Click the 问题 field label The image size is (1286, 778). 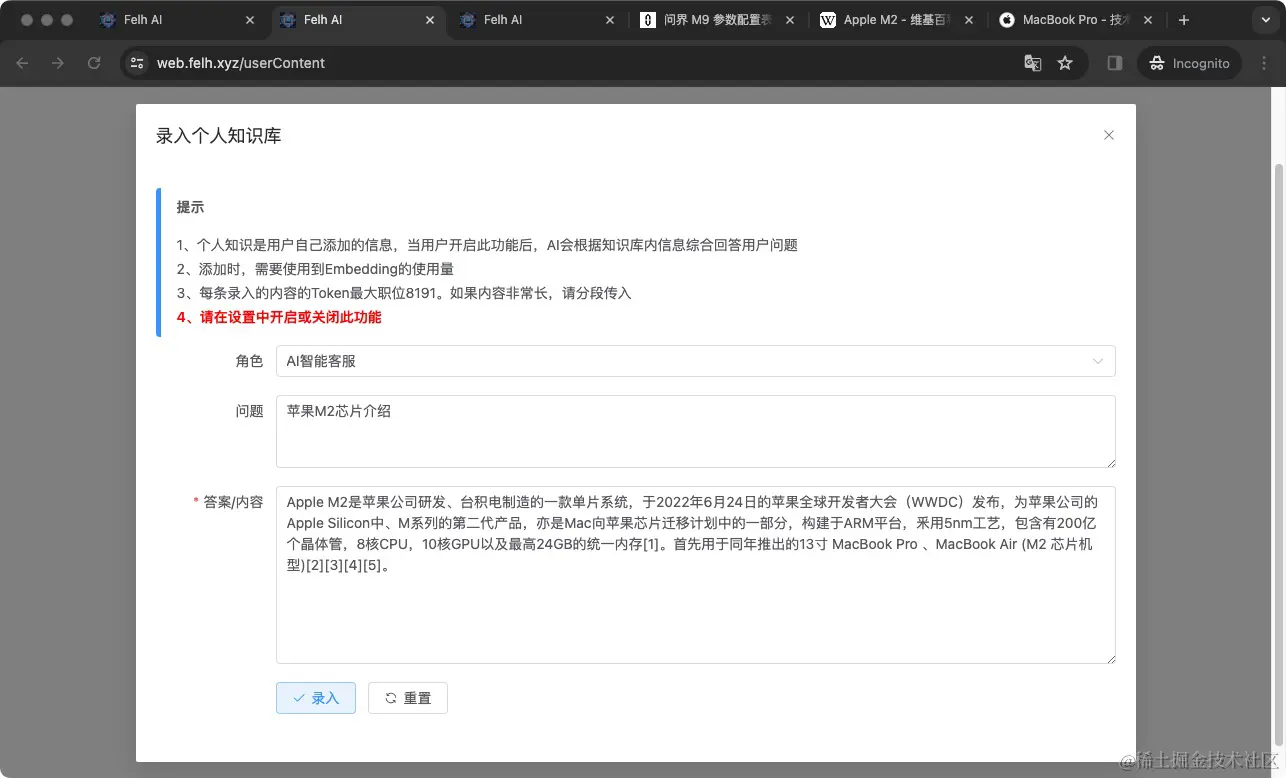249,411
